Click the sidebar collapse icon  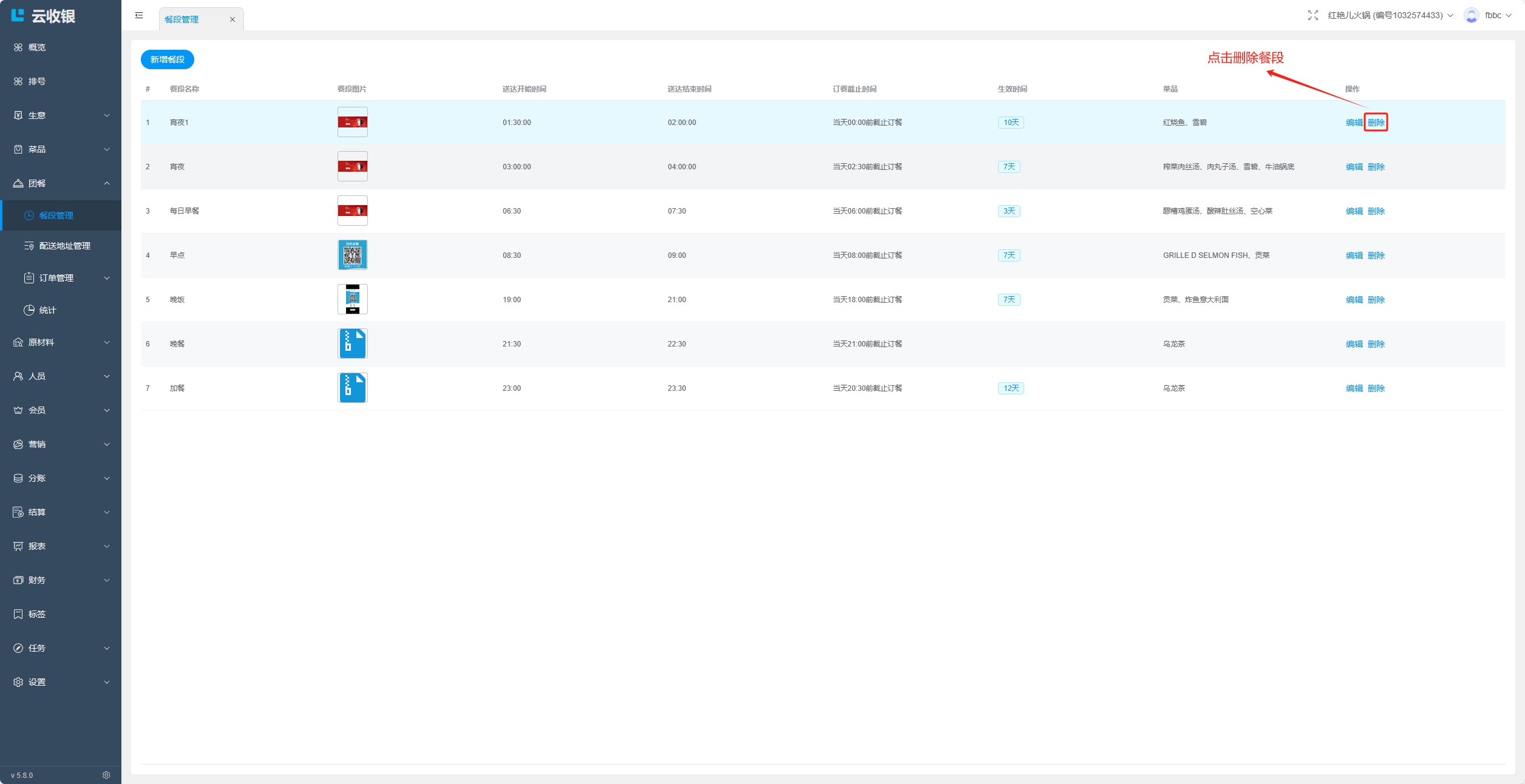(x=139, y=15)
